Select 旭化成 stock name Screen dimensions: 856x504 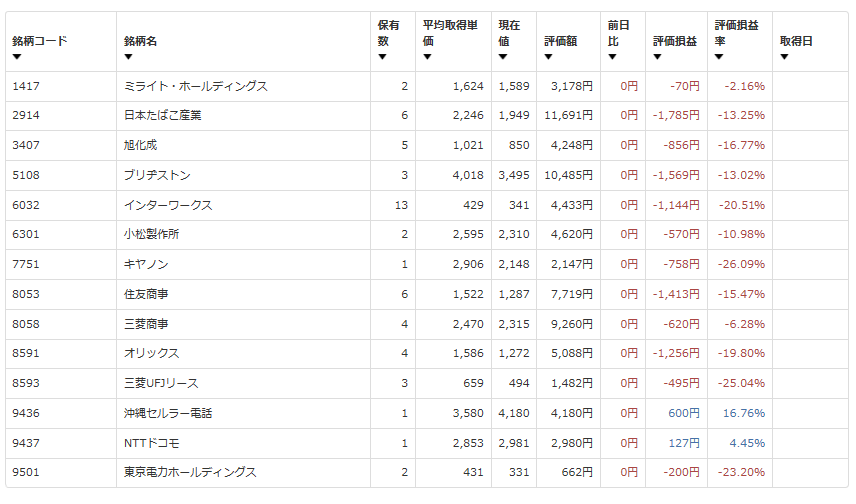coord(140,145)
